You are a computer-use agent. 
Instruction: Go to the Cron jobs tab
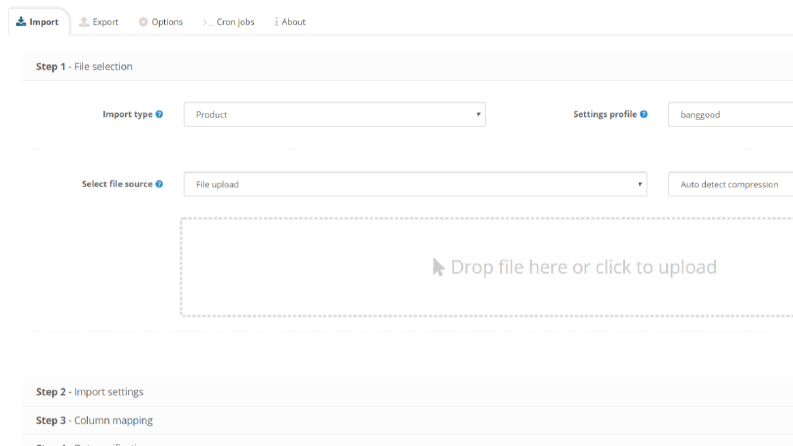[x=229, y=22]
